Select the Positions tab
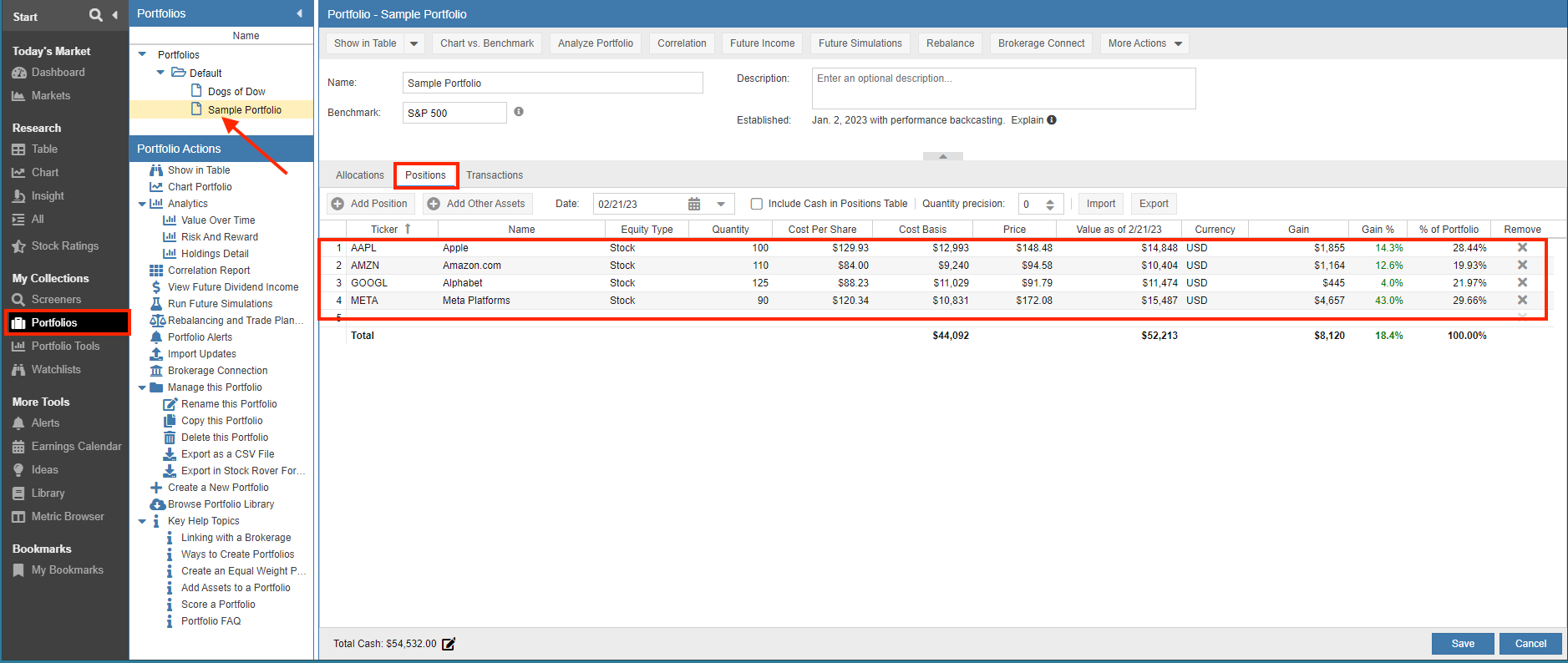 pos(425,175)
